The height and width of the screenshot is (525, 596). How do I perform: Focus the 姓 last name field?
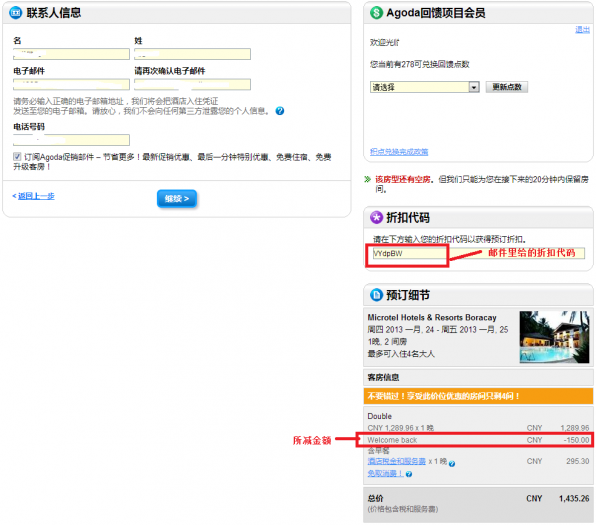point(192,54)
